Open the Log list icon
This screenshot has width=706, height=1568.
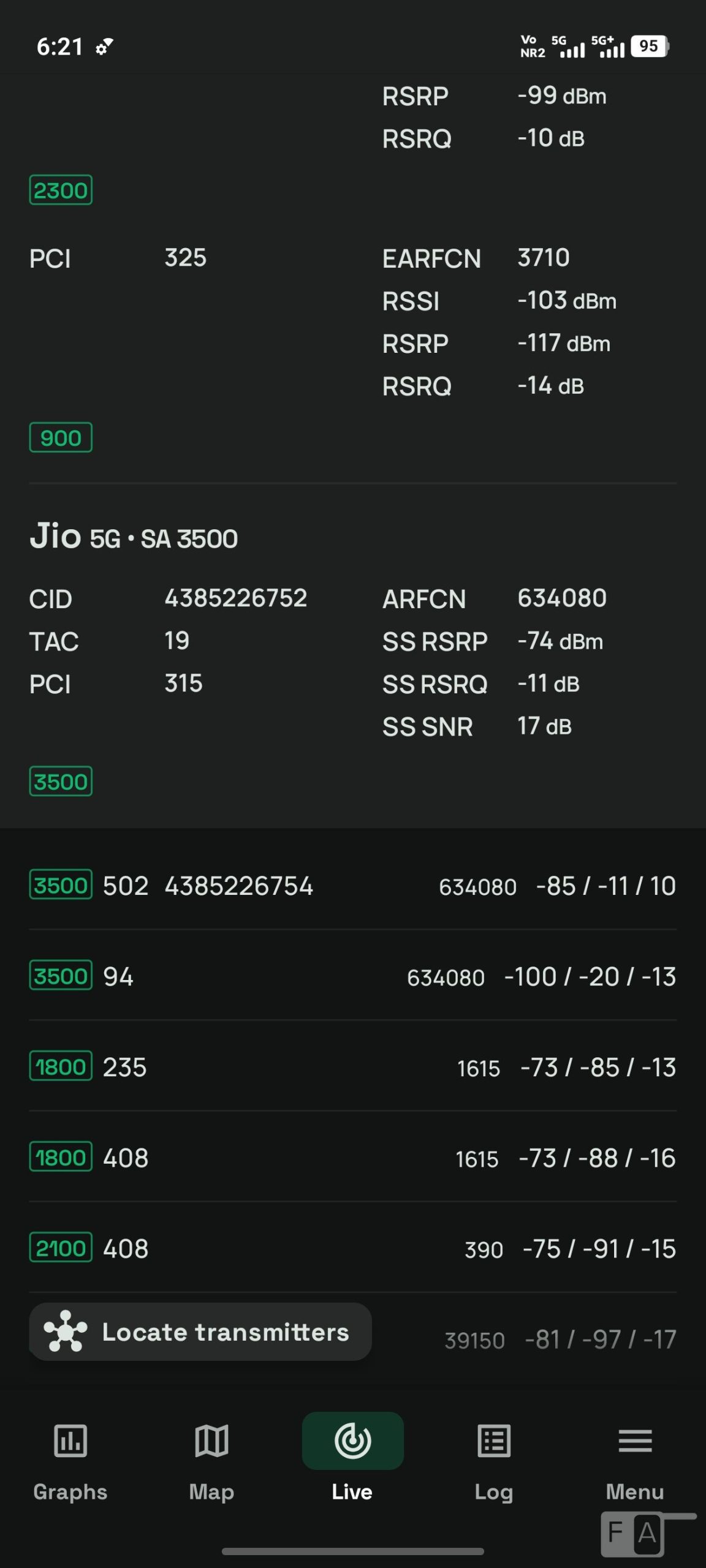(x=494, y=1441)
